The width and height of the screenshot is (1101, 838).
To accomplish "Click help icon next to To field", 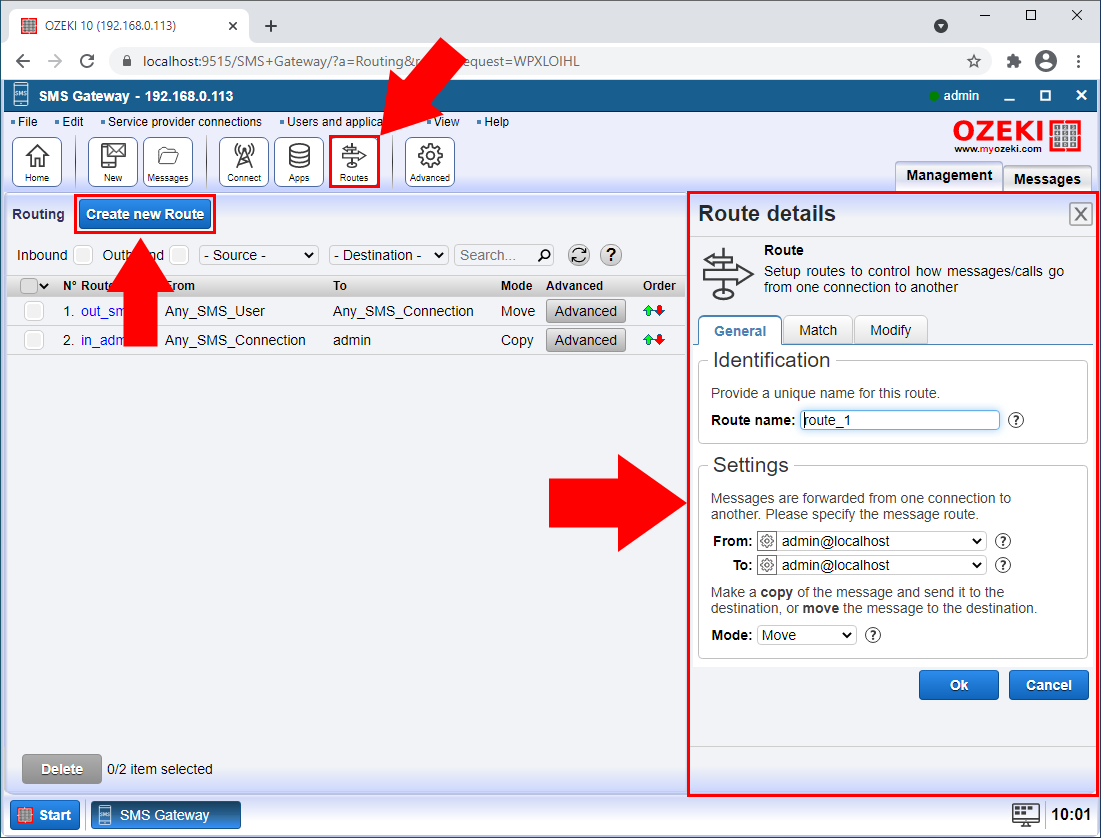I will pos(1003,565).
